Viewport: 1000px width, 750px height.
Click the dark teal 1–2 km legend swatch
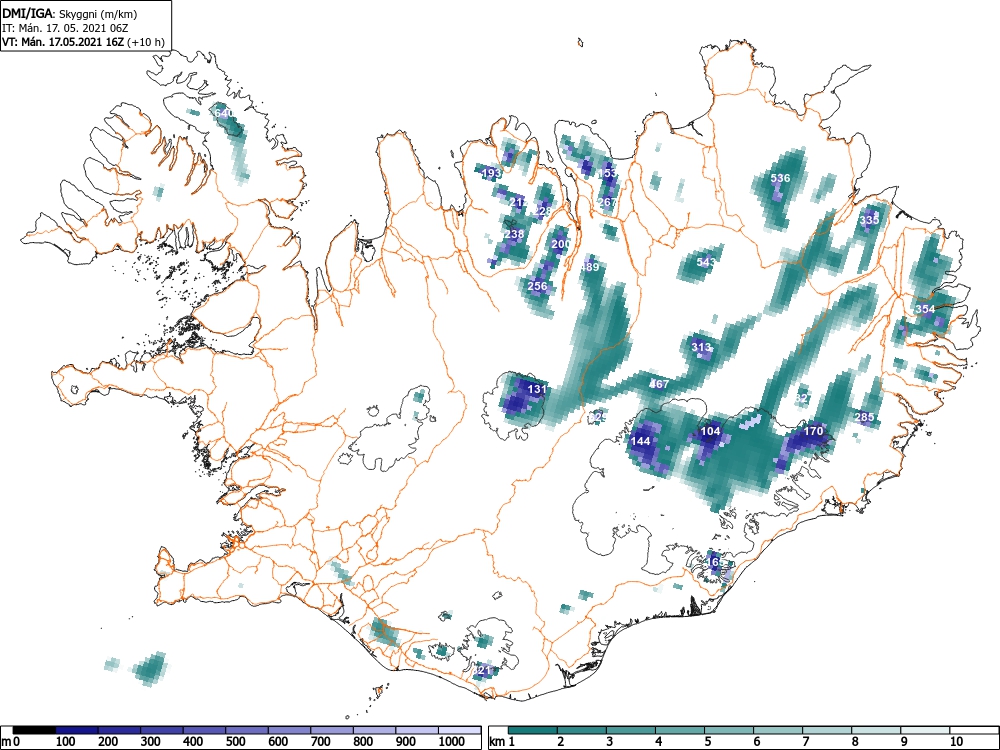(533, 730)
